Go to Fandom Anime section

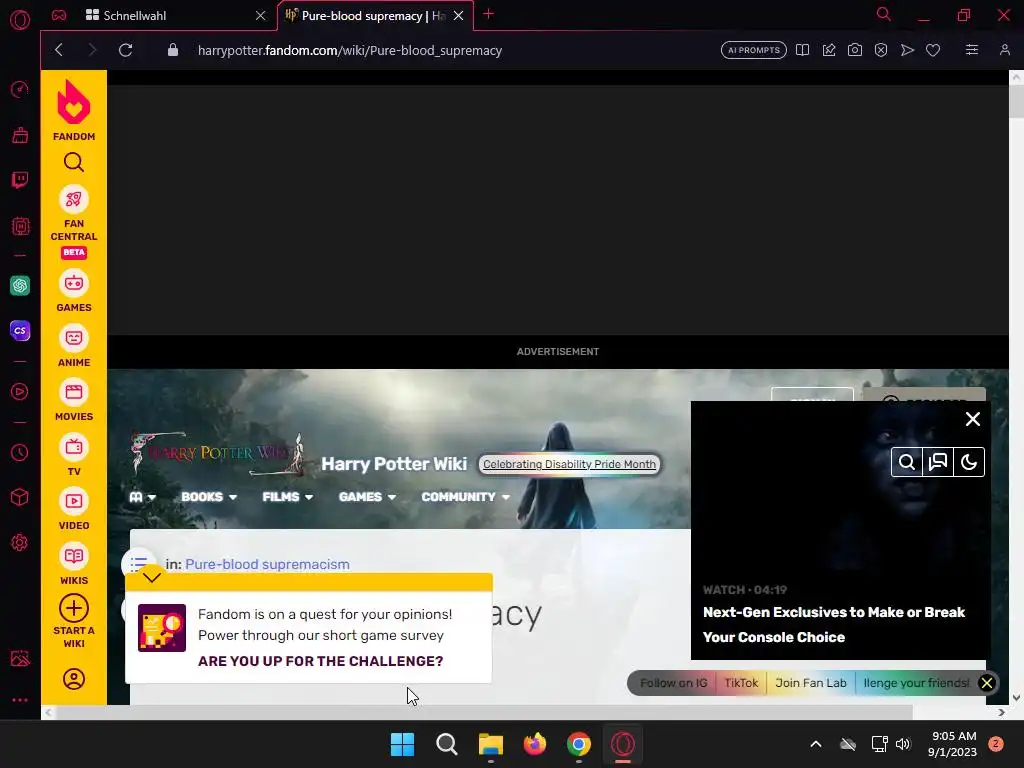point(74,346)
